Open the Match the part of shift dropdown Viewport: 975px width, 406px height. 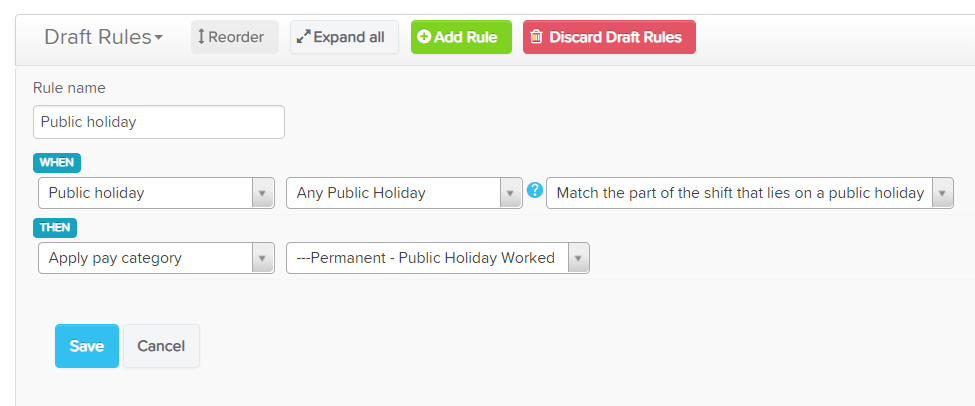[x=749, y=193]
